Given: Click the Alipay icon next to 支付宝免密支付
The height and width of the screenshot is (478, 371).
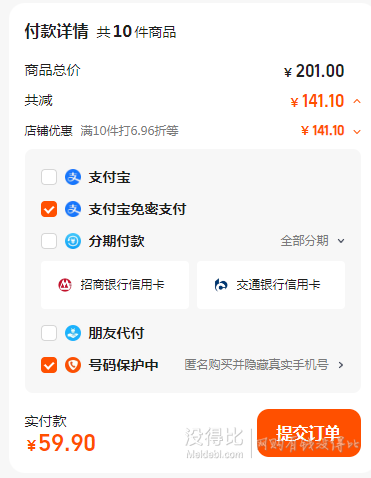Looking at the screenshot, I should [x=73, y=209].
